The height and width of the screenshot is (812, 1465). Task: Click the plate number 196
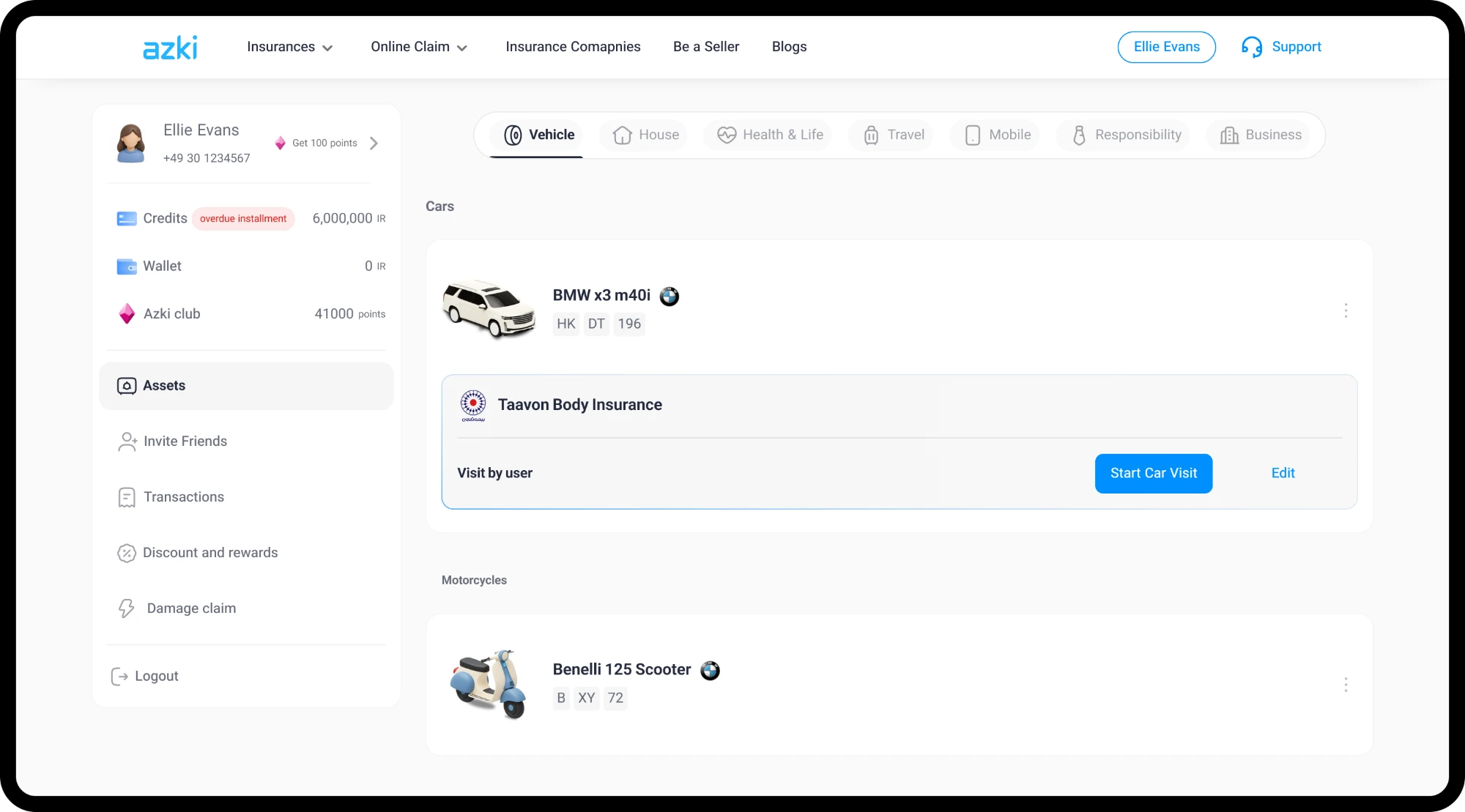tap(629, 324)
